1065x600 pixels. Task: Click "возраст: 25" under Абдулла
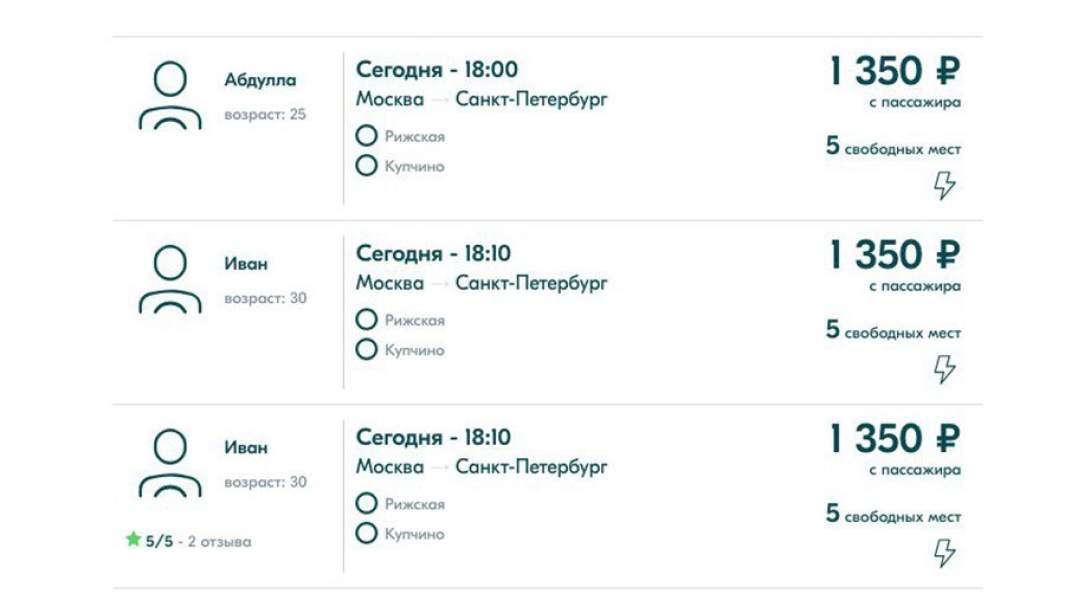pos(265,114)
